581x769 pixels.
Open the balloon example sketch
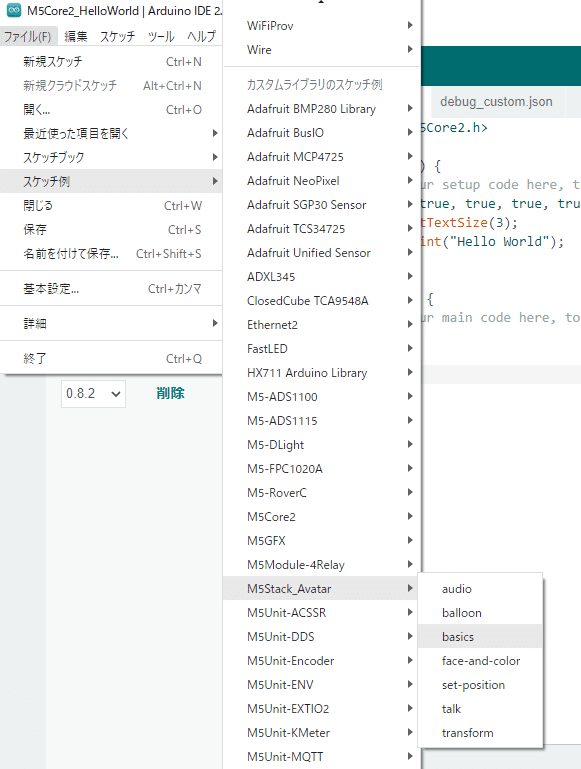coord(480,613)
